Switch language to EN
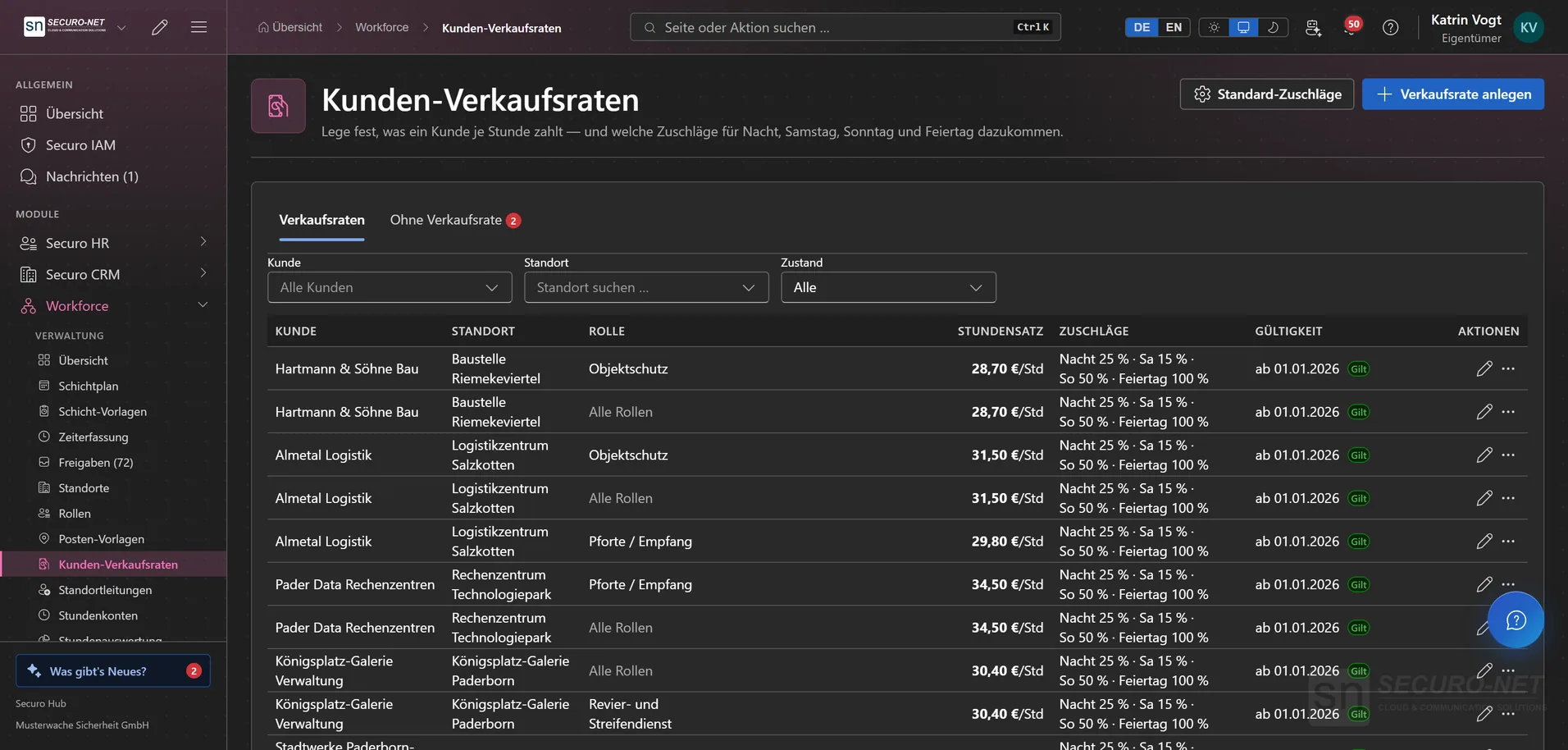Screen dimensions: 1568x750 pos(1174,27)
